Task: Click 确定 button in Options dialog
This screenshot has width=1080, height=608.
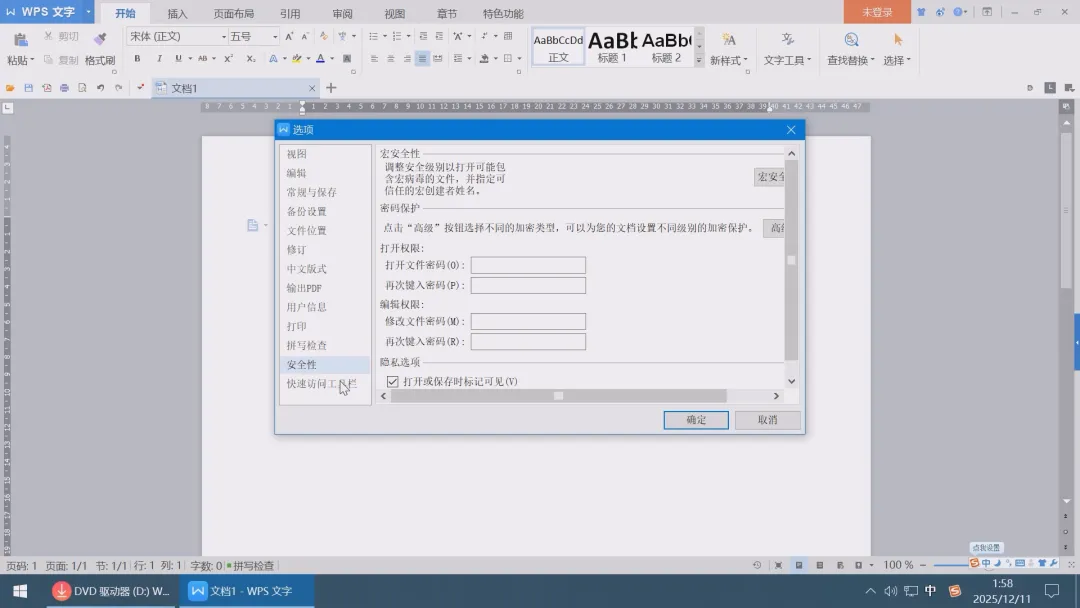Action: pos(696,420)
